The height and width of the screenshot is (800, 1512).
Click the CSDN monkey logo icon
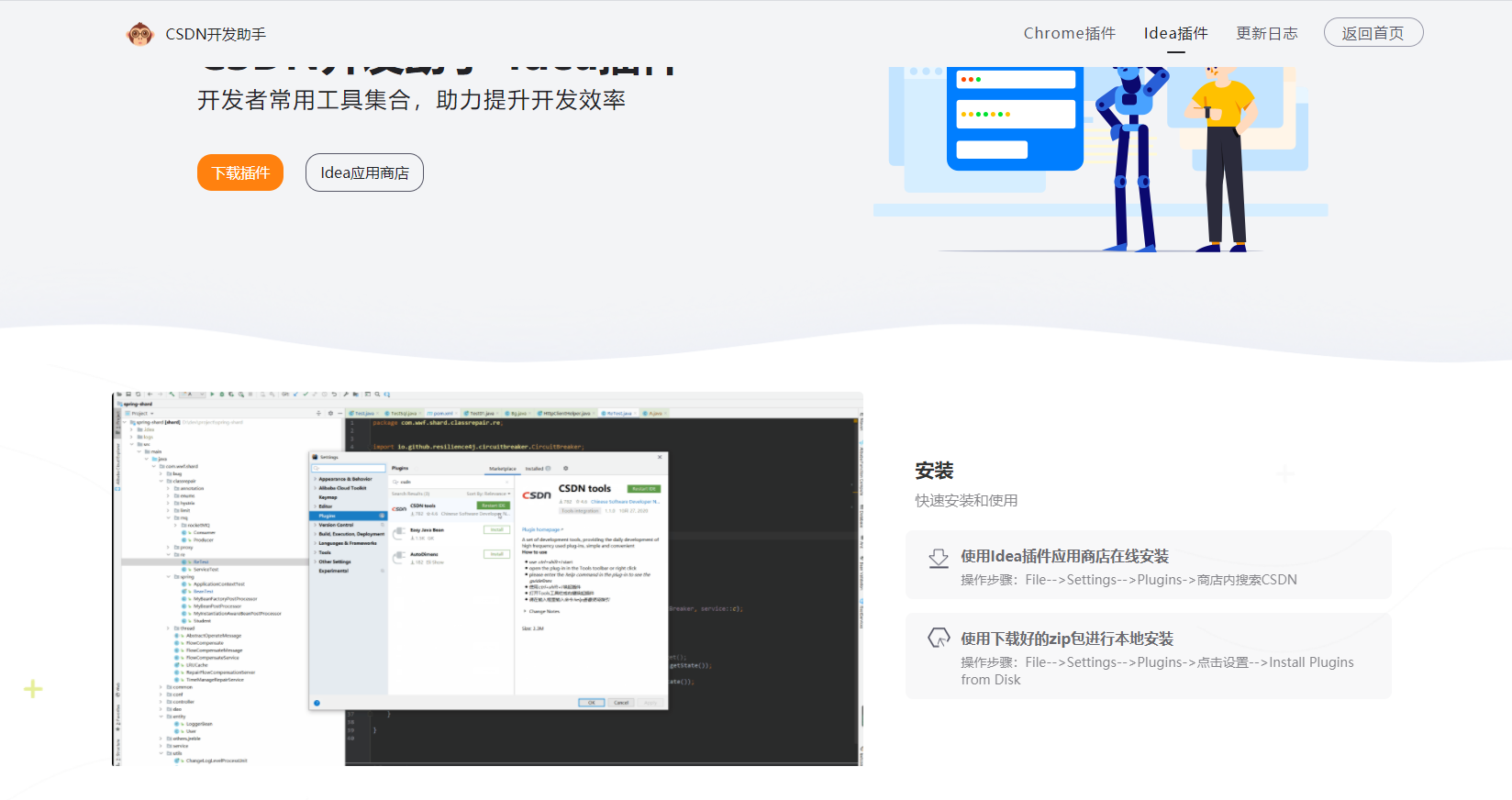pos(139,34)
